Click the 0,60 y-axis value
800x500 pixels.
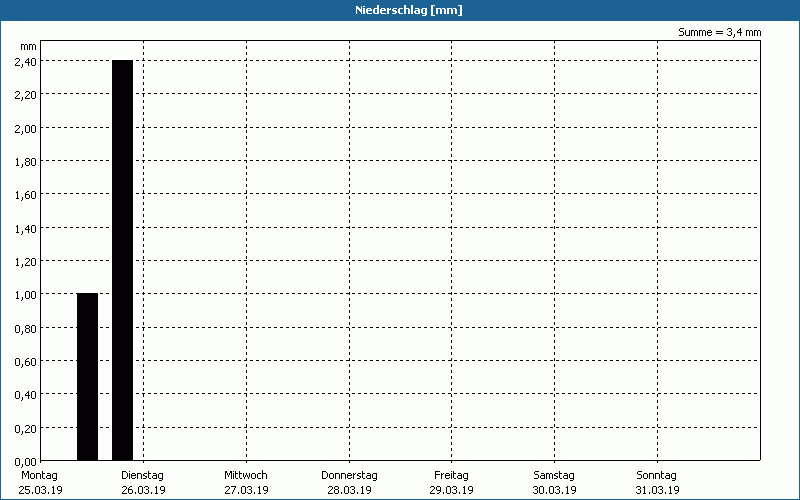26,361
